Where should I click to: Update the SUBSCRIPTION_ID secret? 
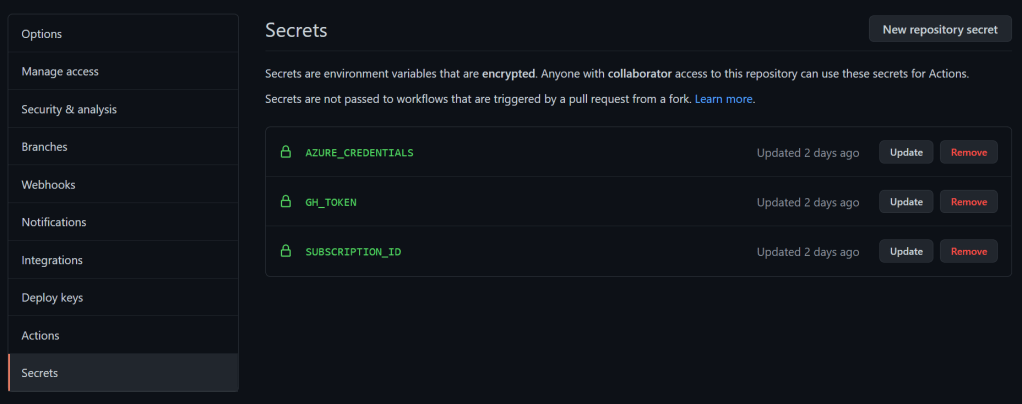pos(906,251)
